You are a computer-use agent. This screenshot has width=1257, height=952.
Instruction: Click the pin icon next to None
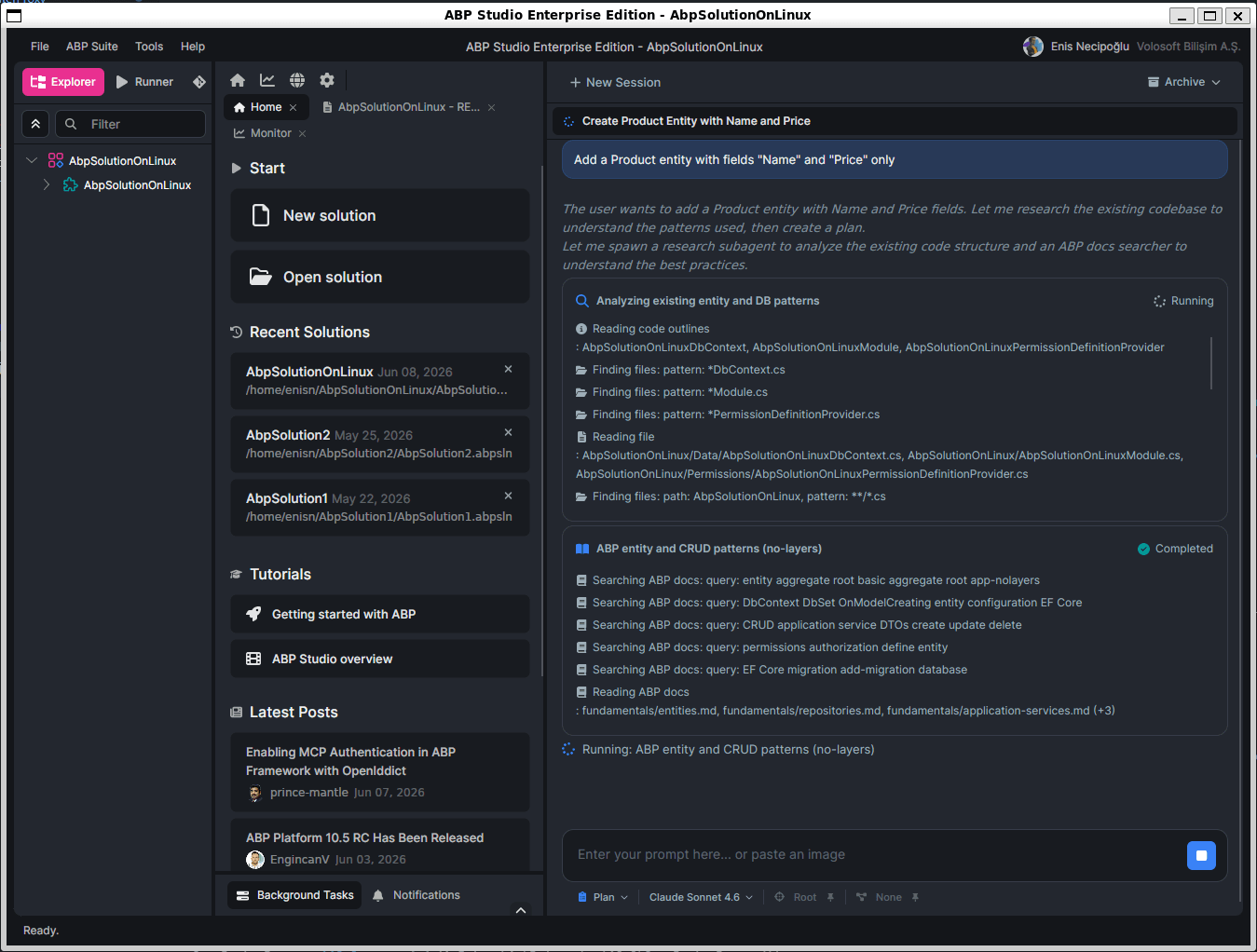point(915,897)
